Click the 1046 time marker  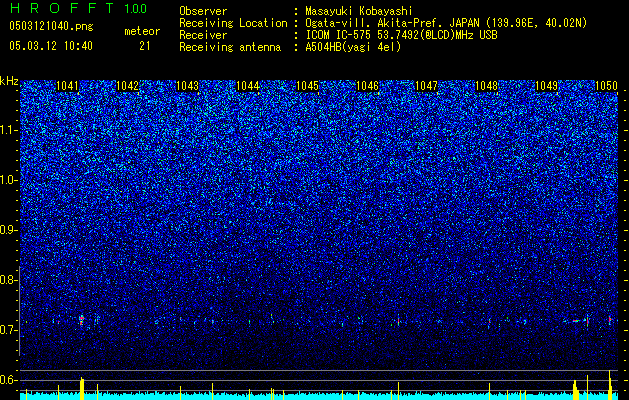367,86
